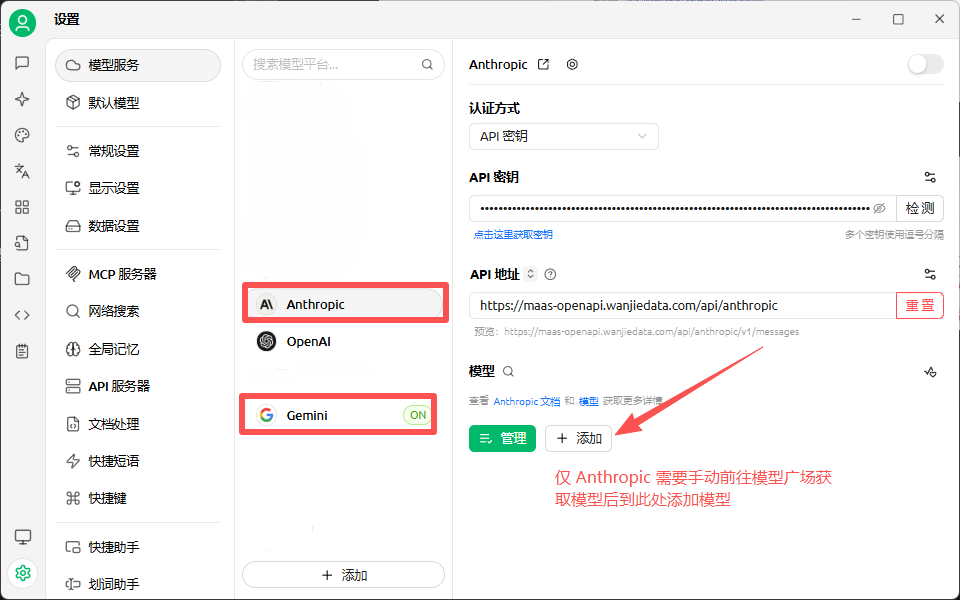This screenshot has width=960, height=600.
Task: Click the help icon beside API 地址
Action: (x=550, y=274)
